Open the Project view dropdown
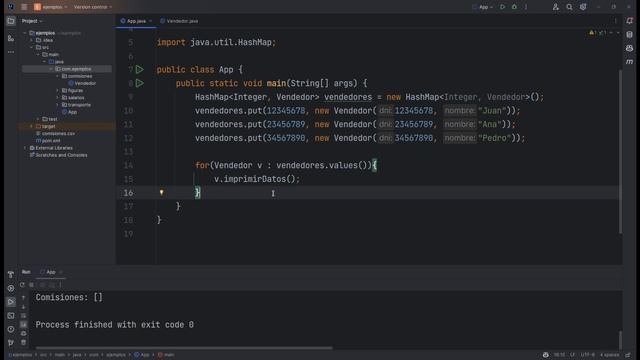 click(x=32, y=21)
